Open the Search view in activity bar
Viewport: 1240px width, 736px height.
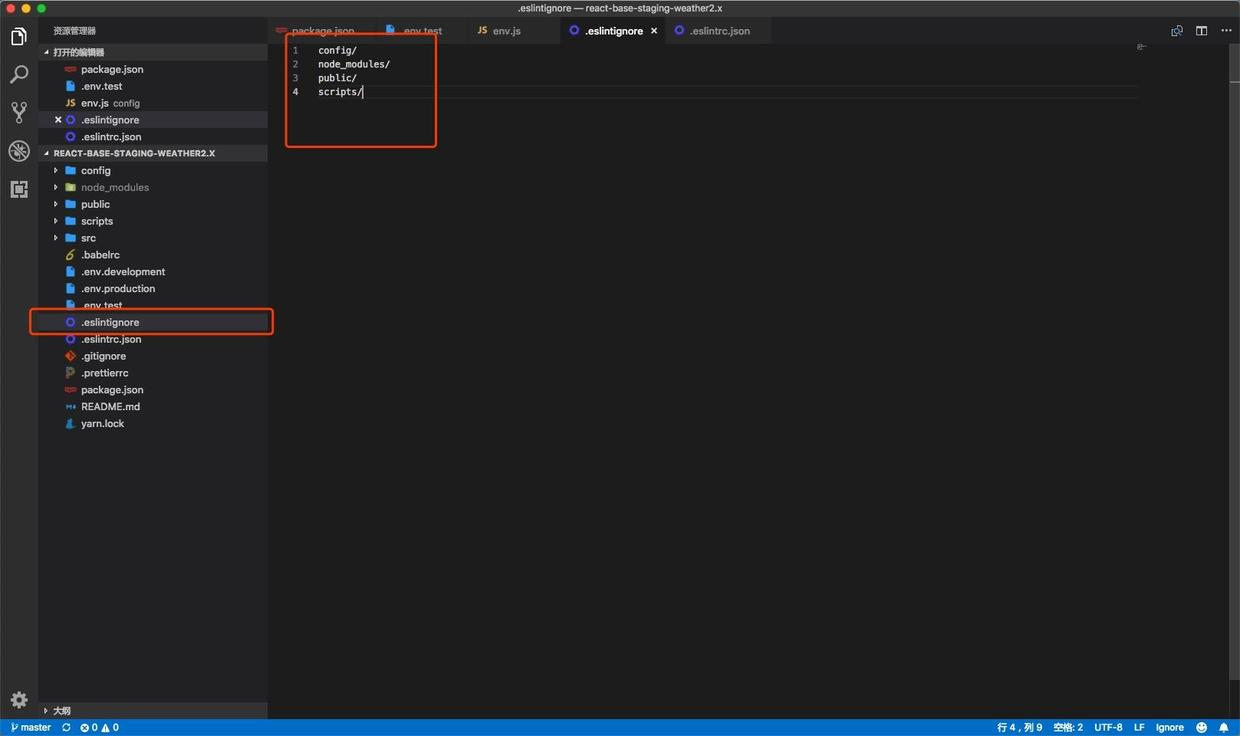[18, 75]
